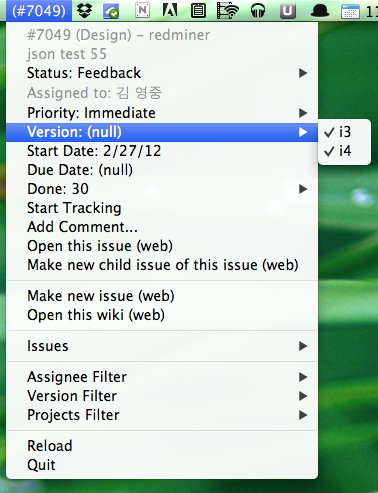Expand the Status: Feedback submenu

162,73
